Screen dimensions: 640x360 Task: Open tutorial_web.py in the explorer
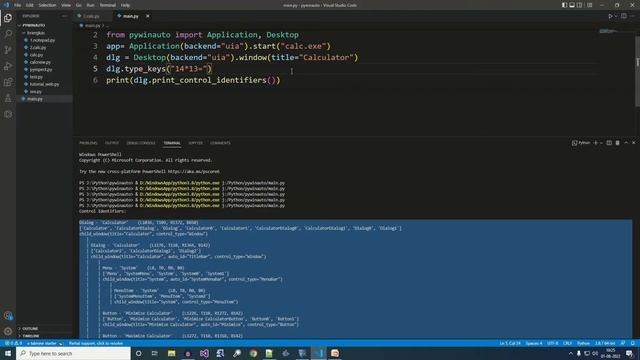(44, 84)
